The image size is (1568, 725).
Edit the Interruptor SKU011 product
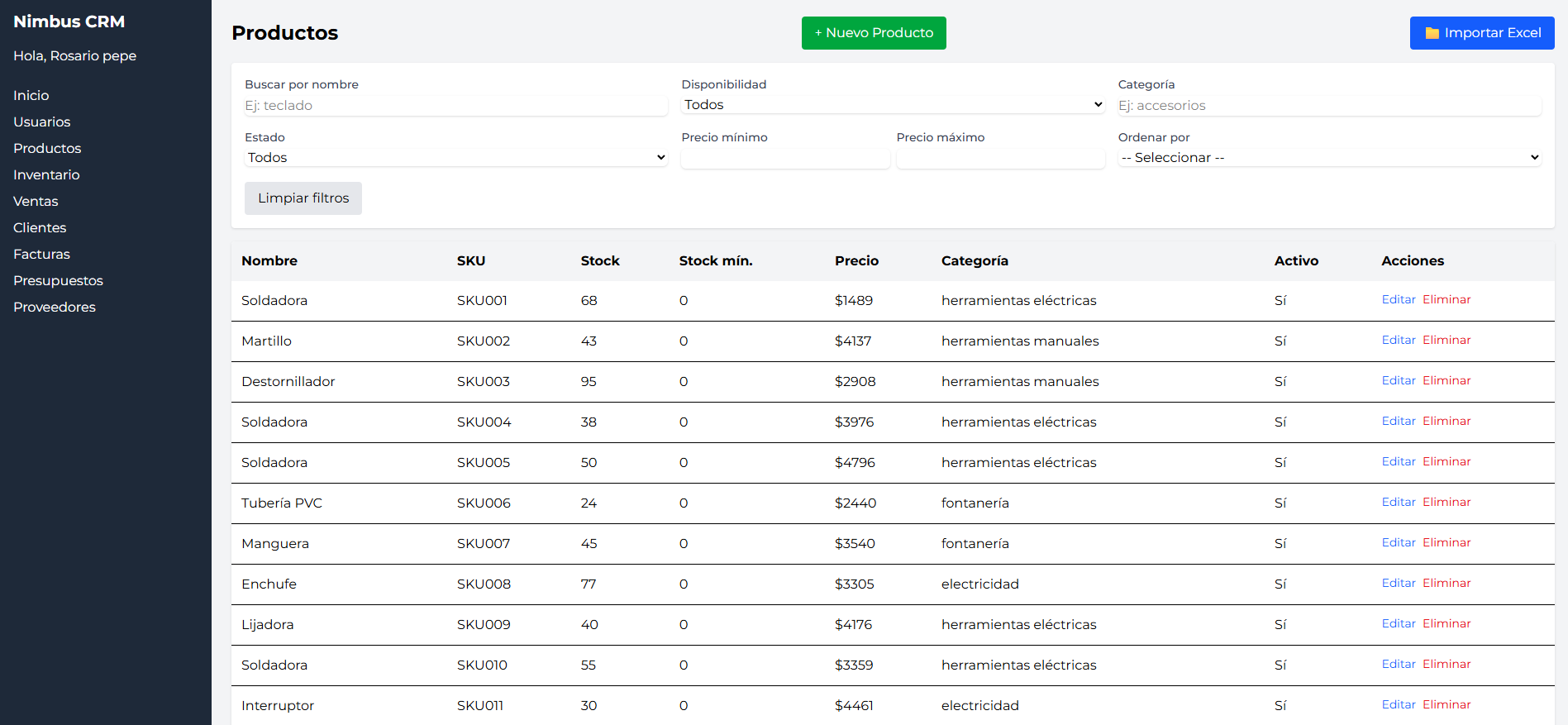1398,705
